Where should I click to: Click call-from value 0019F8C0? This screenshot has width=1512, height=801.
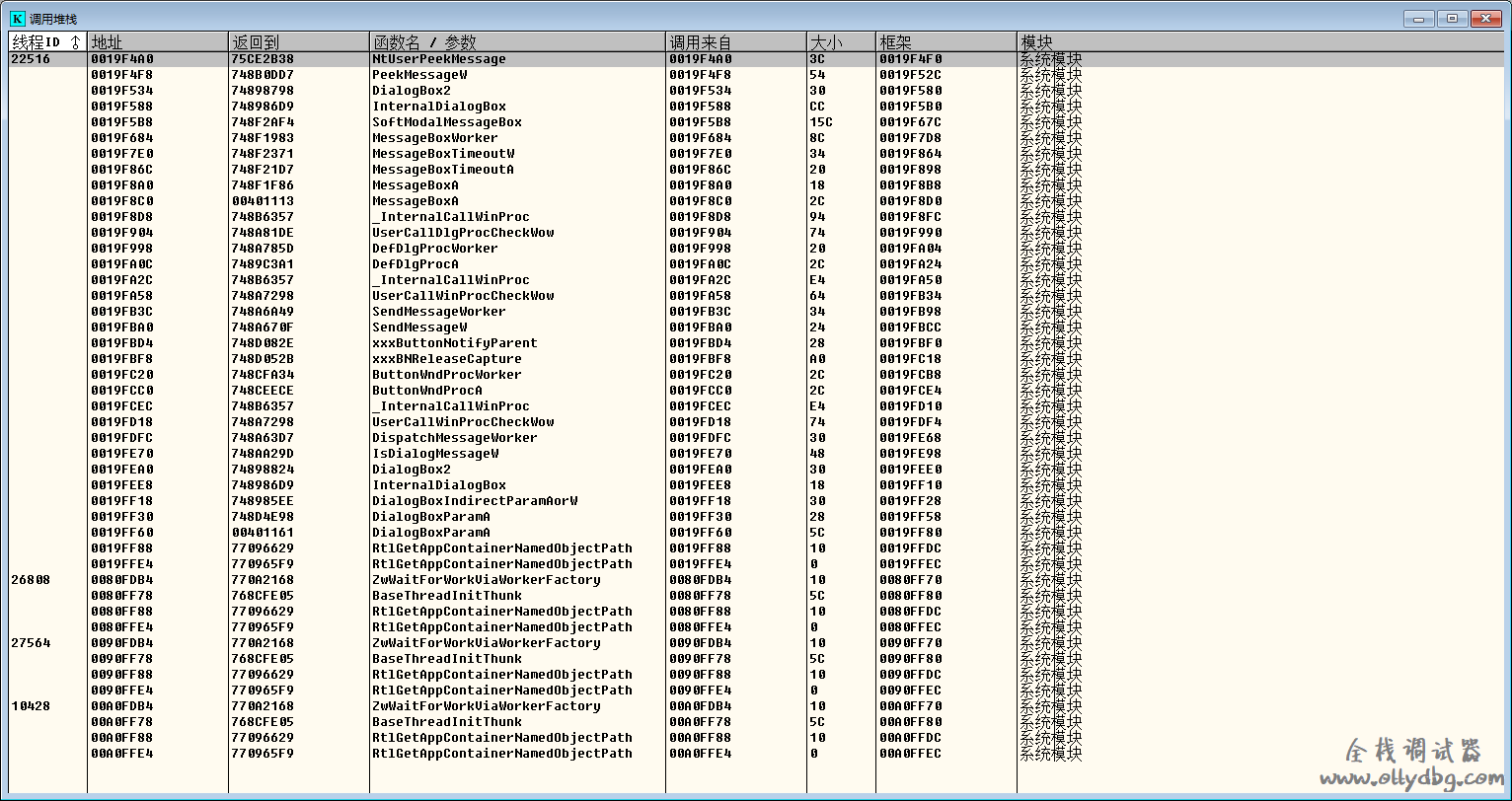701,201
